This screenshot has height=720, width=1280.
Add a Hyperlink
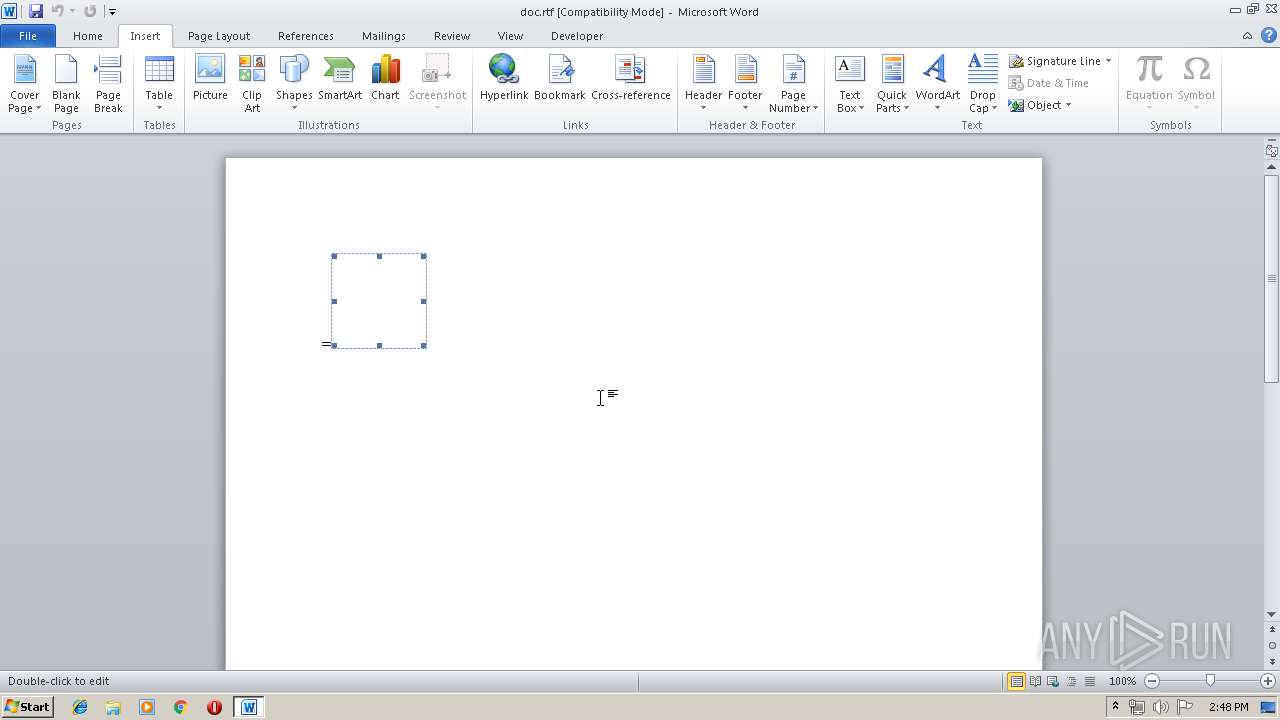pos(504,79)
